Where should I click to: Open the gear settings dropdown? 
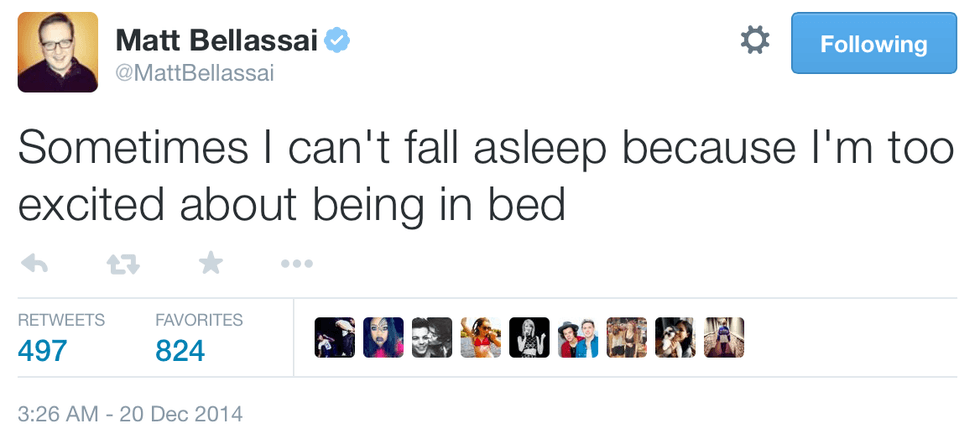pyautogui.click(x=754, y=41)
